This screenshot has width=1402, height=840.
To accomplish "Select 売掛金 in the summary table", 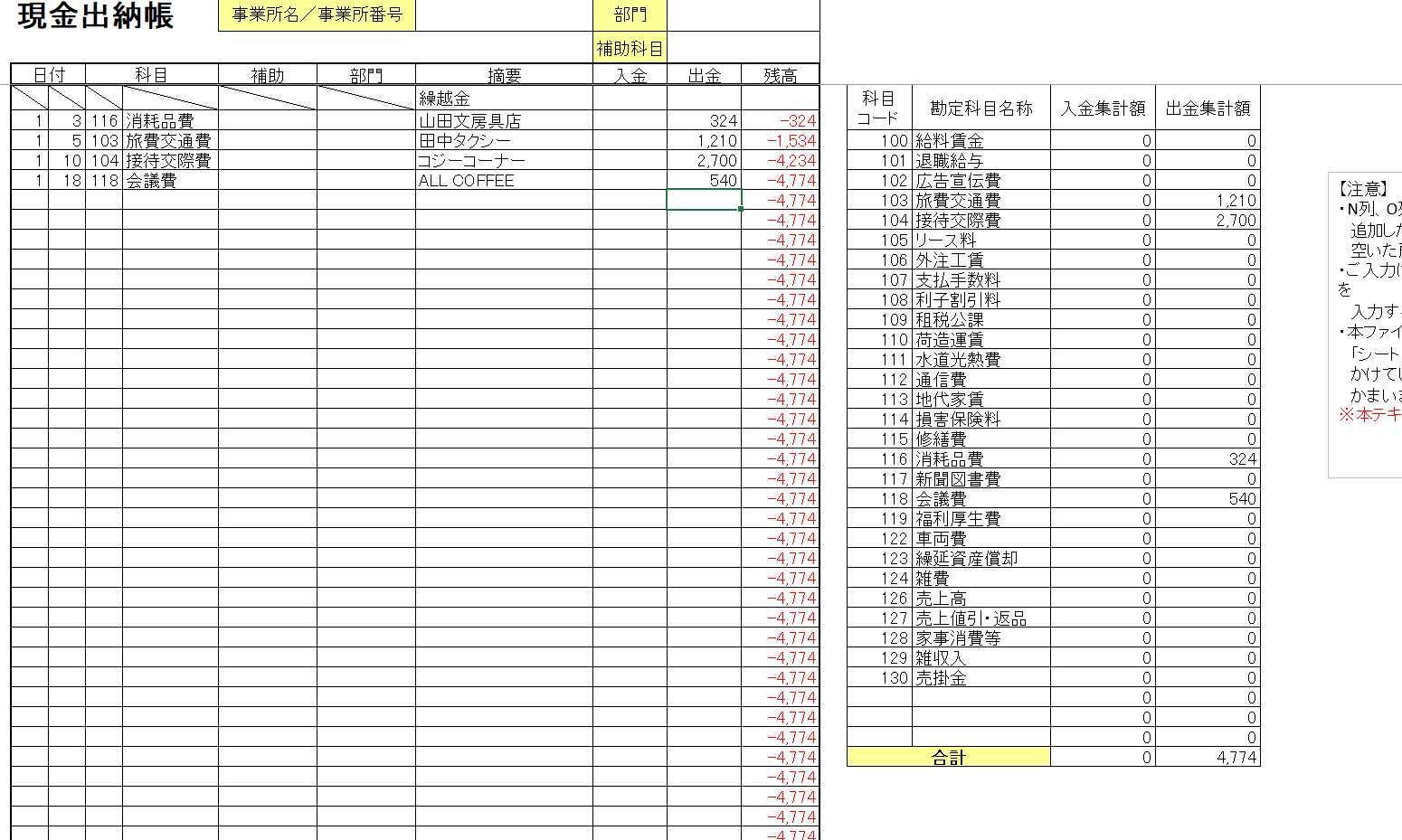I will 981,677.
